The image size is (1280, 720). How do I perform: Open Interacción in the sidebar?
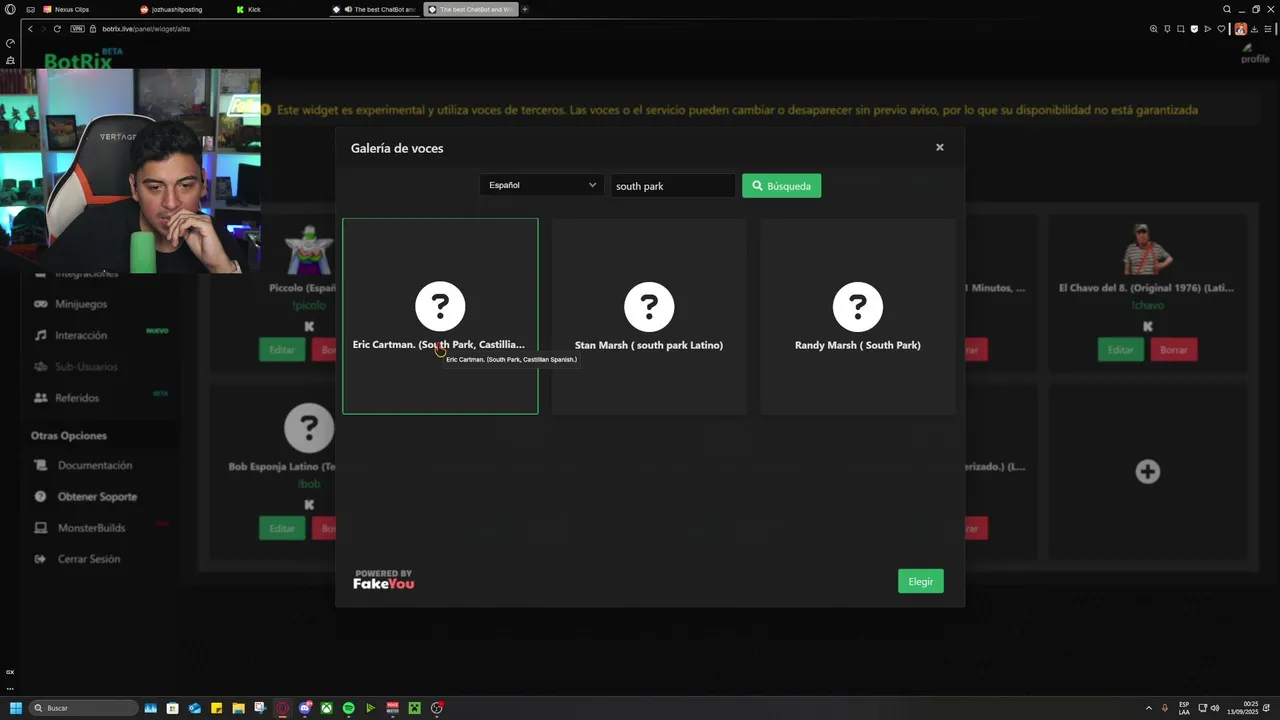coord(81,335)
